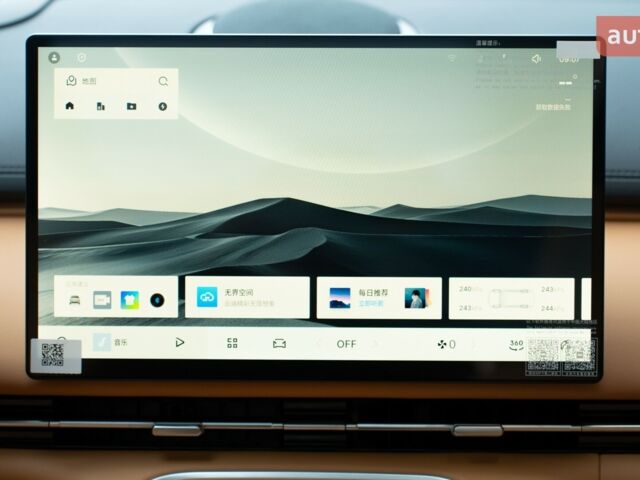The width and height of the screenshot is (640, 480).
Task: Mute using the volume speaker icon
Action: pos(536,59)
